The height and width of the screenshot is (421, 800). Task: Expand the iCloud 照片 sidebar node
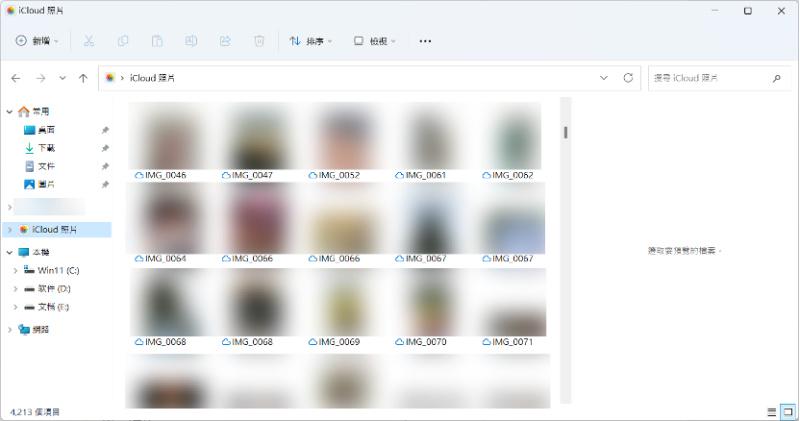pyautogui.click(x=9, y=230)
